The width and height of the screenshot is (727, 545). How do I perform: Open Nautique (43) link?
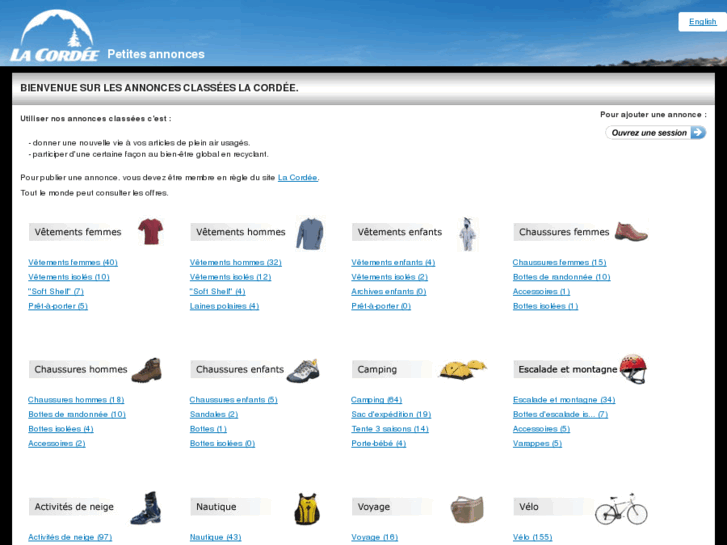(x=216, y=537)
